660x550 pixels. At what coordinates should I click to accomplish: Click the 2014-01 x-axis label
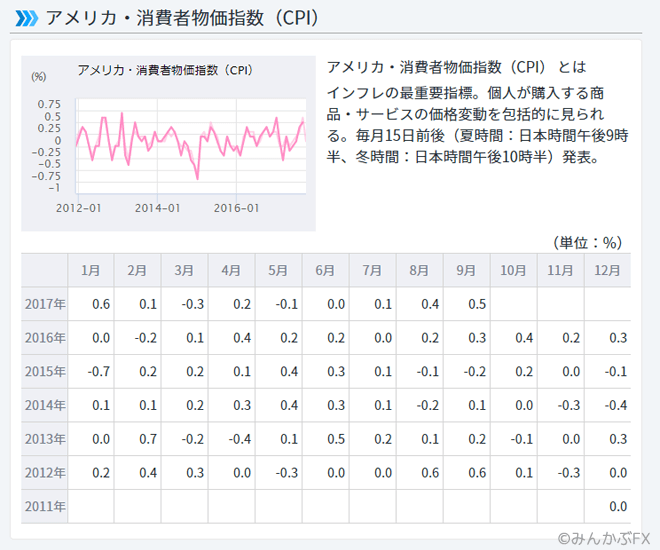click(157, 208)
